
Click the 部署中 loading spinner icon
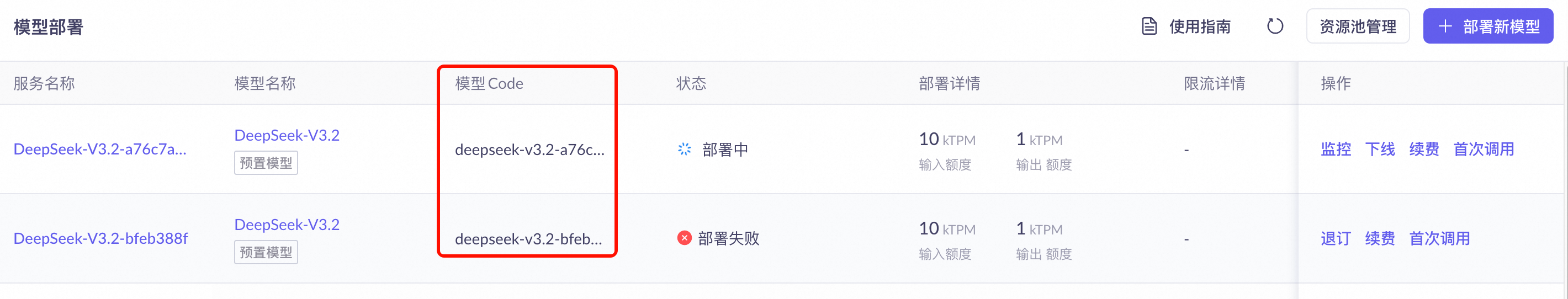(x=685, y=149)
